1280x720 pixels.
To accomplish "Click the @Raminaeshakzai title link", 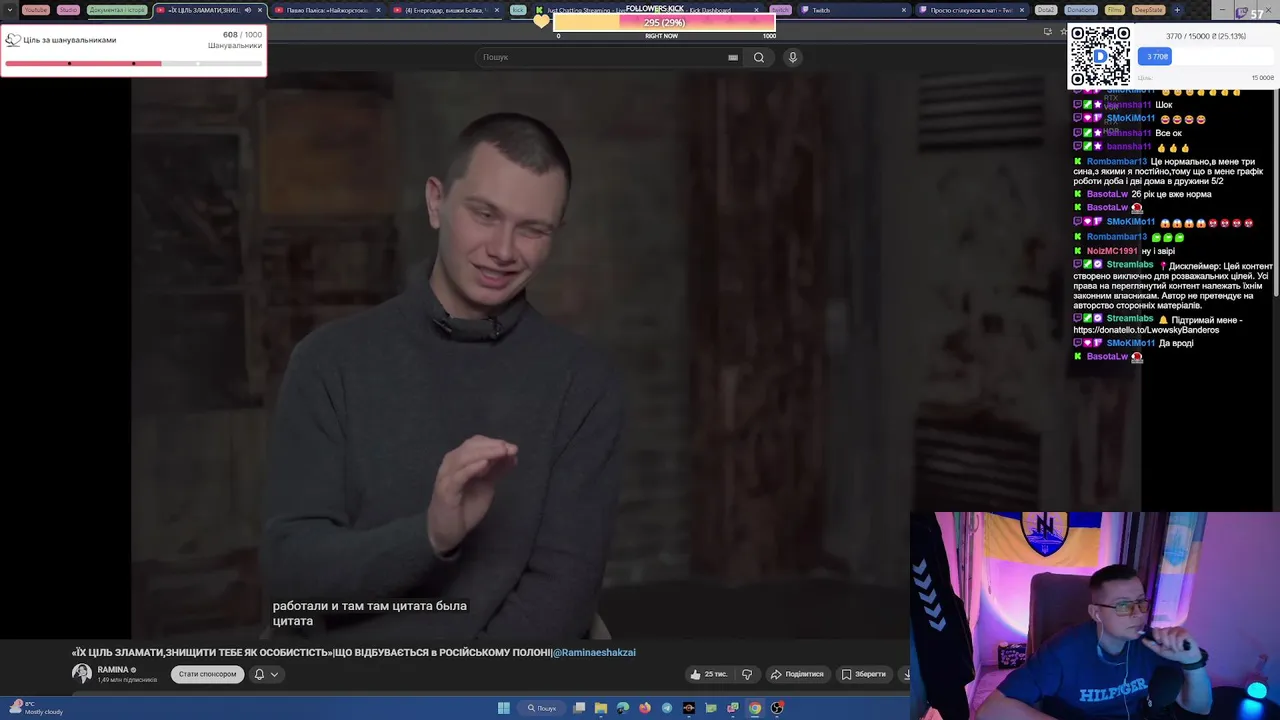I will 594,652.
